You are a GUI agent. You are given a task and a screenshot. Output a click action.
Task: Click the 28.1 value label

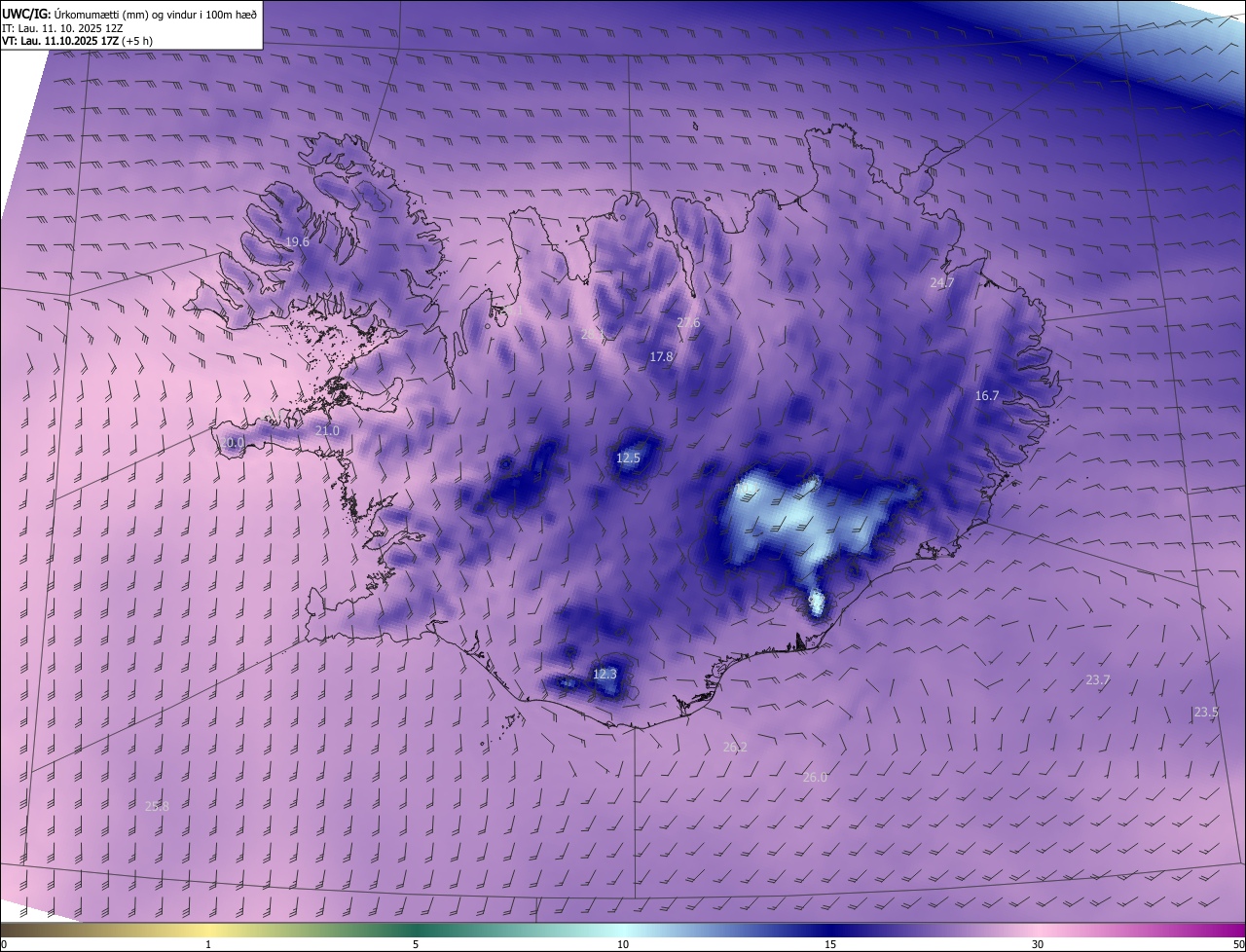pos(592,334)
